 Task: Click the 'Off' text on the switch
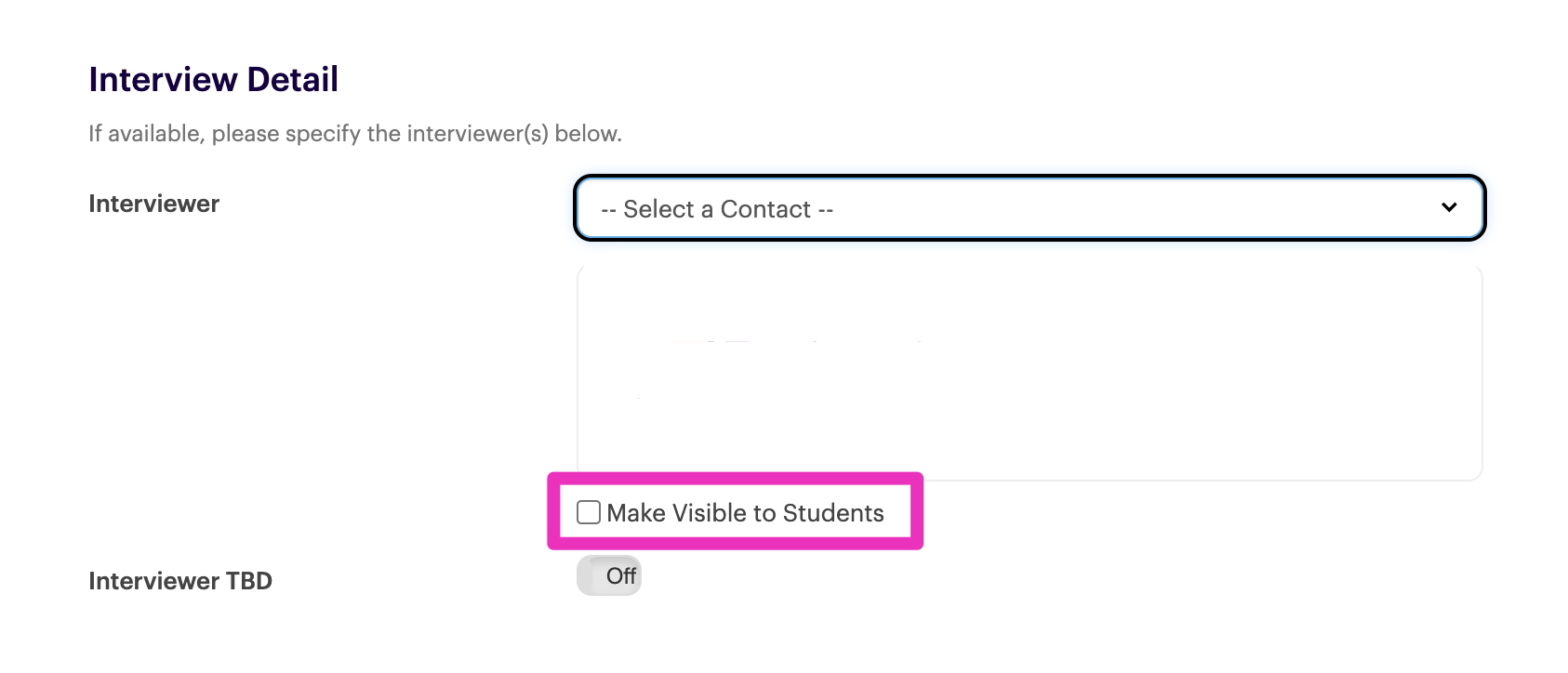[x=621, y=576]
